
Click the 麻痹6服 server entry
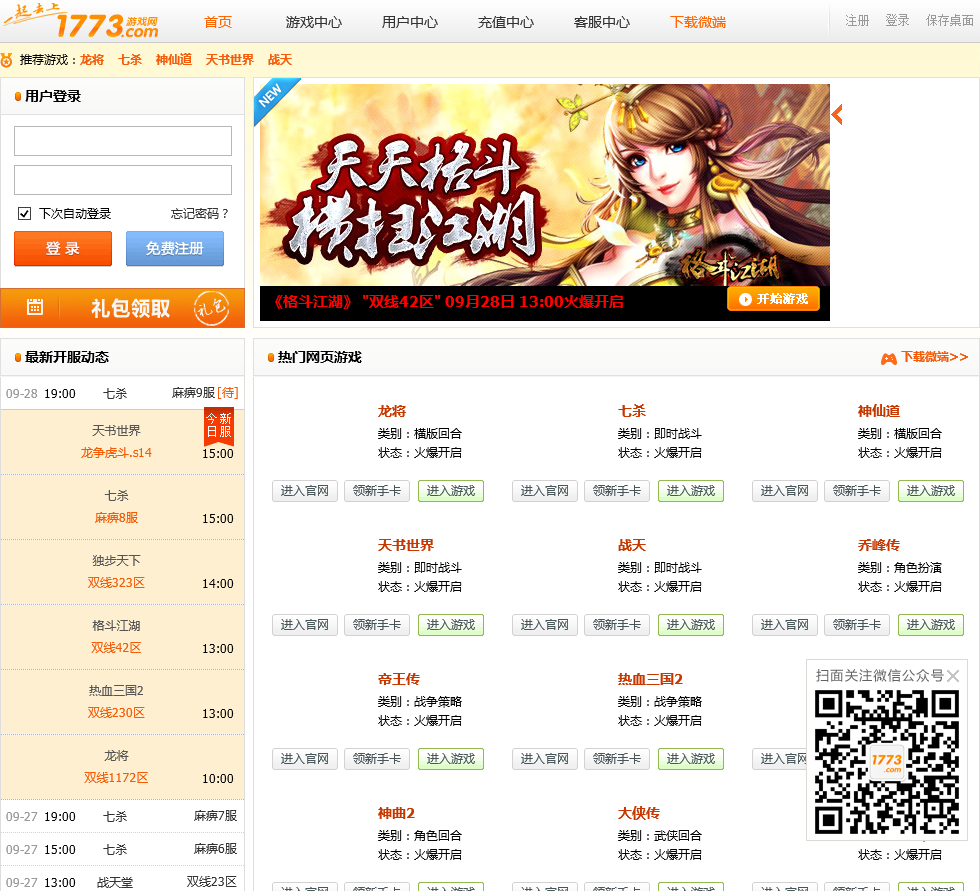pos(216,849)
